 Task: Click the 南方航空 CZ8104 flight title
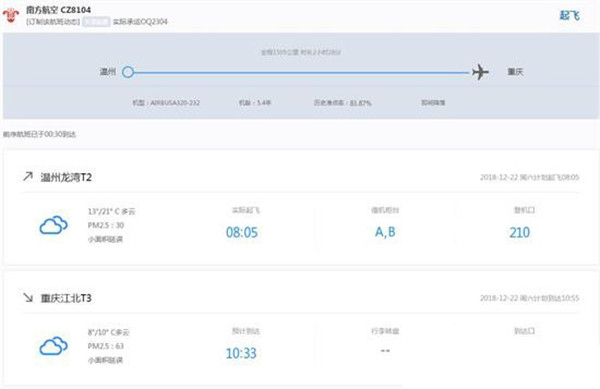[x=59, y=10]
